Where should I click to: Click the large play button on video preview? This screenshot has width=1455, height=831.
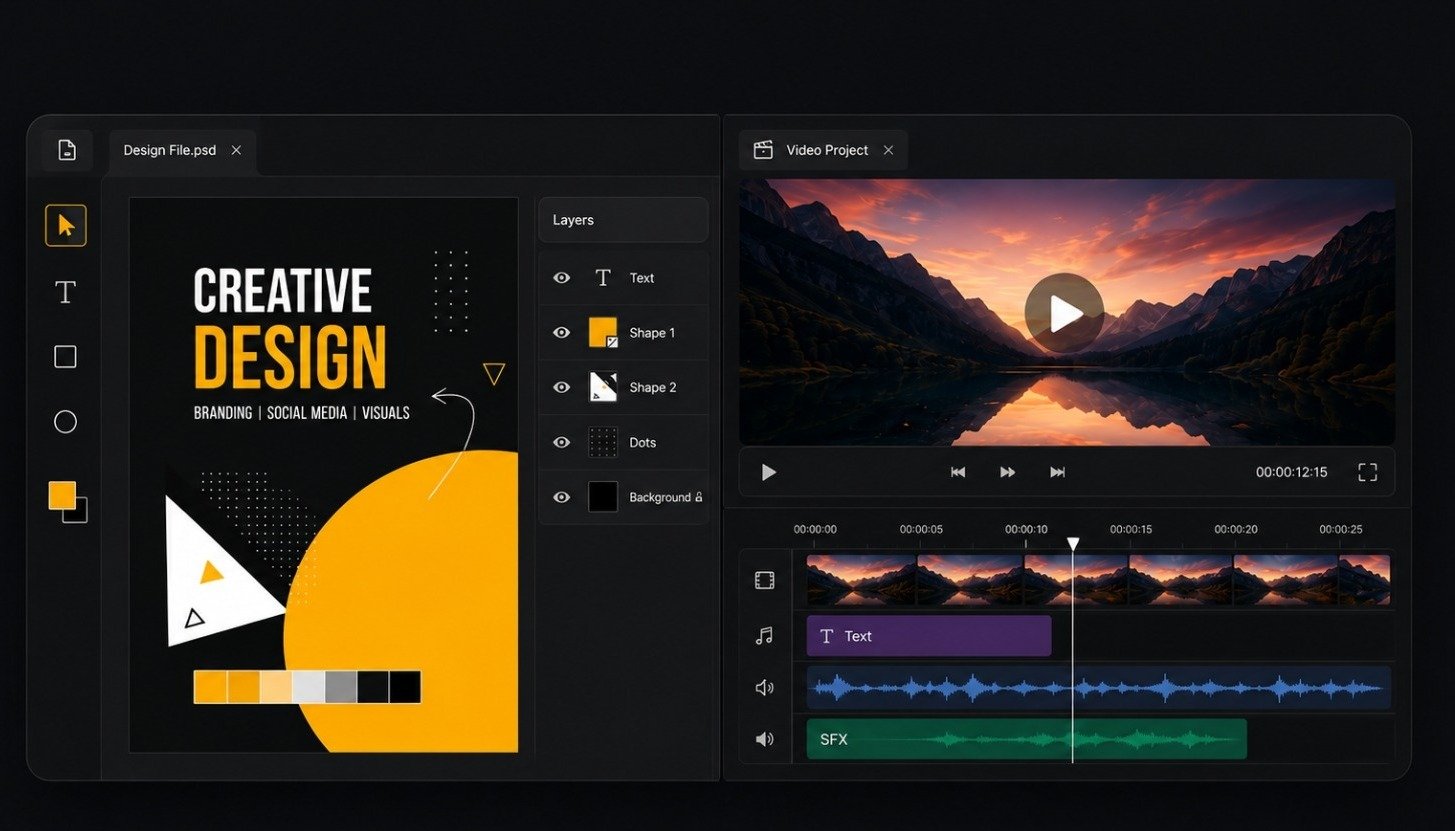pos(1064,313)
